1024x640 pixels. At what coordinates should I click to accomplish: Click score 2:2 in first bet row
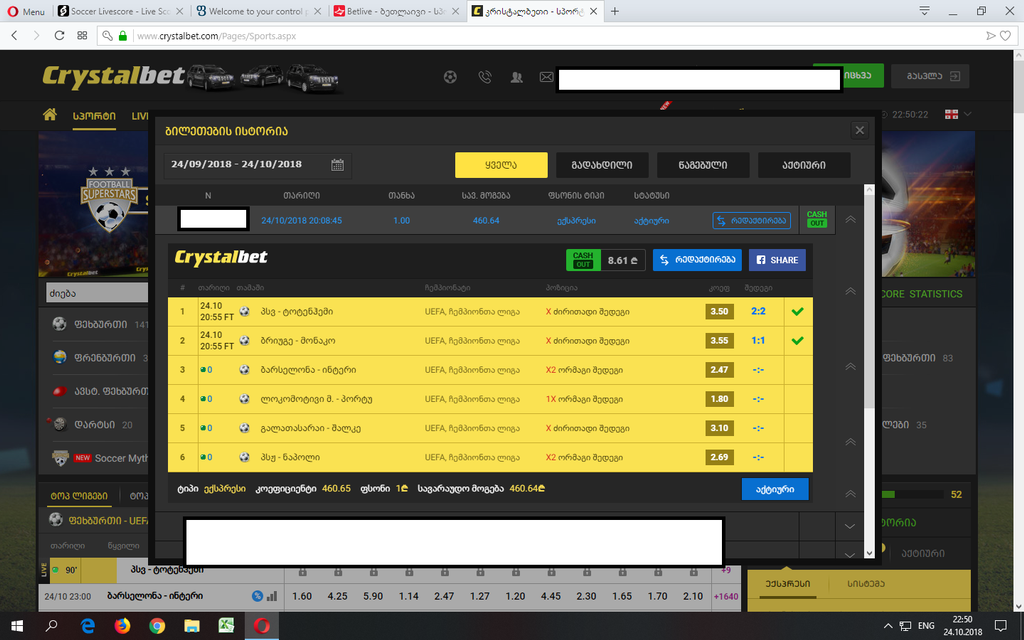[758, 312]
